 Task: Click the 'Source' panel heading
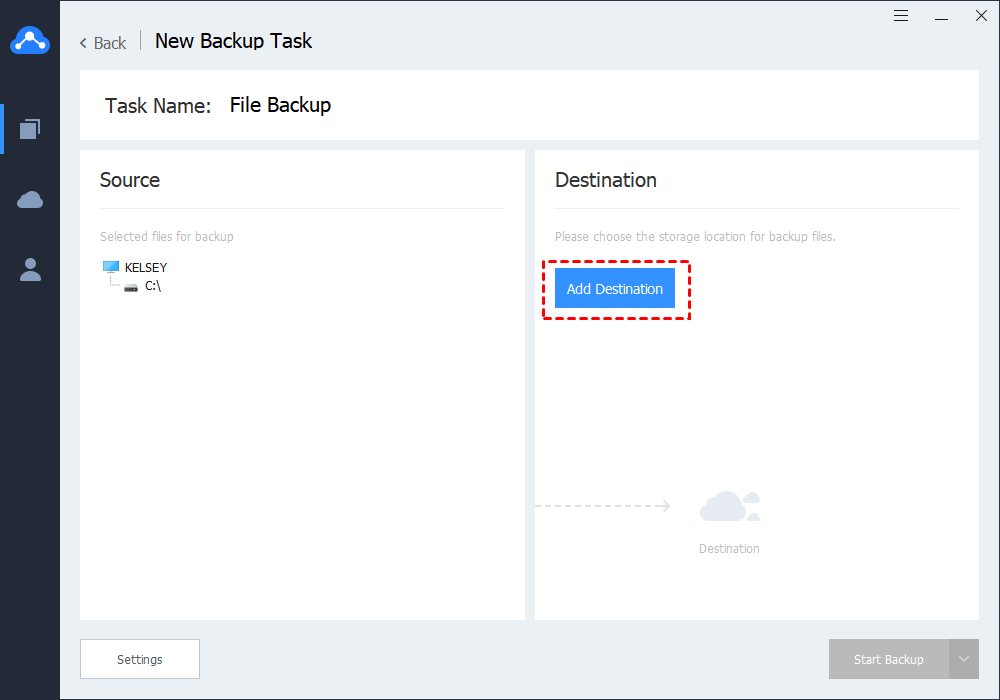[x=129, y=180]
